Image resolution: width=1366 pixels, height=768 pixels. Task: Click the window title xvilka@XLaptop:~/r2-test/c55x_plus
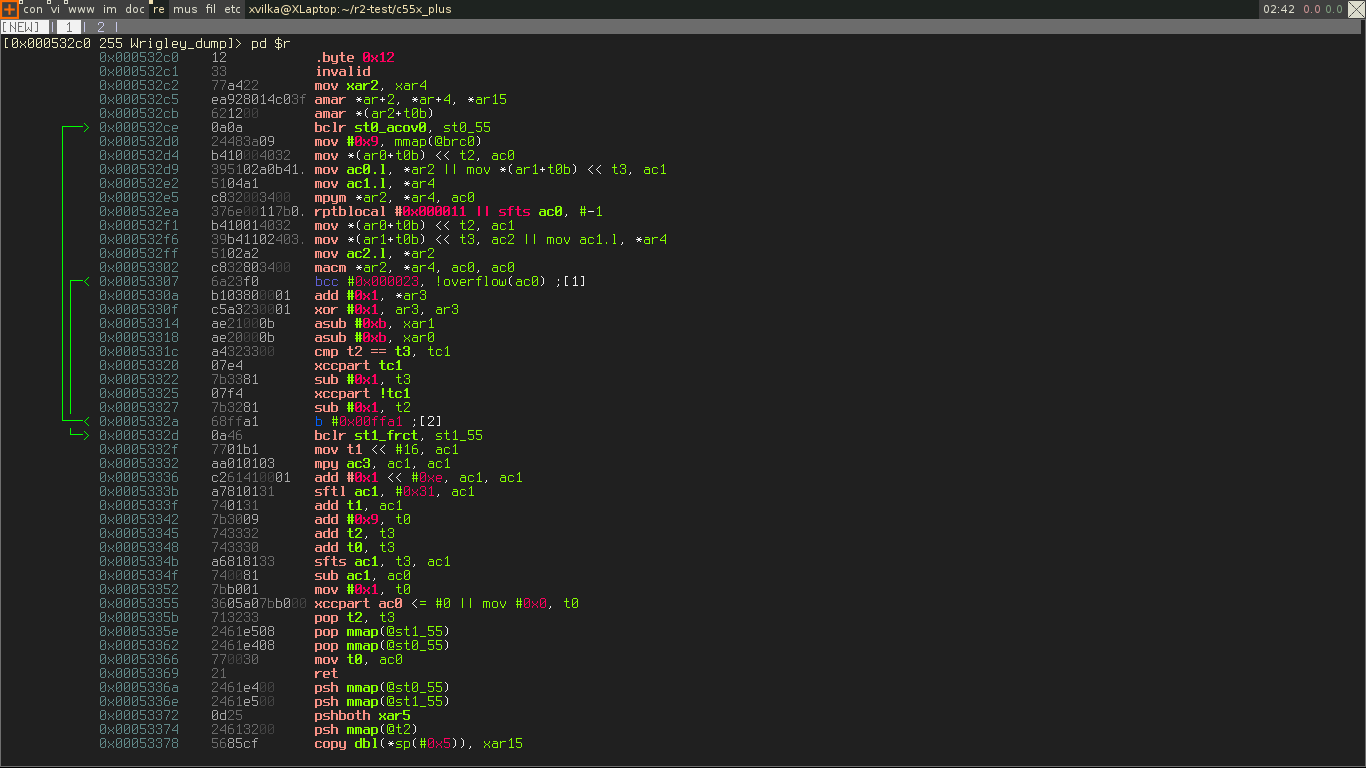[349, 9]
